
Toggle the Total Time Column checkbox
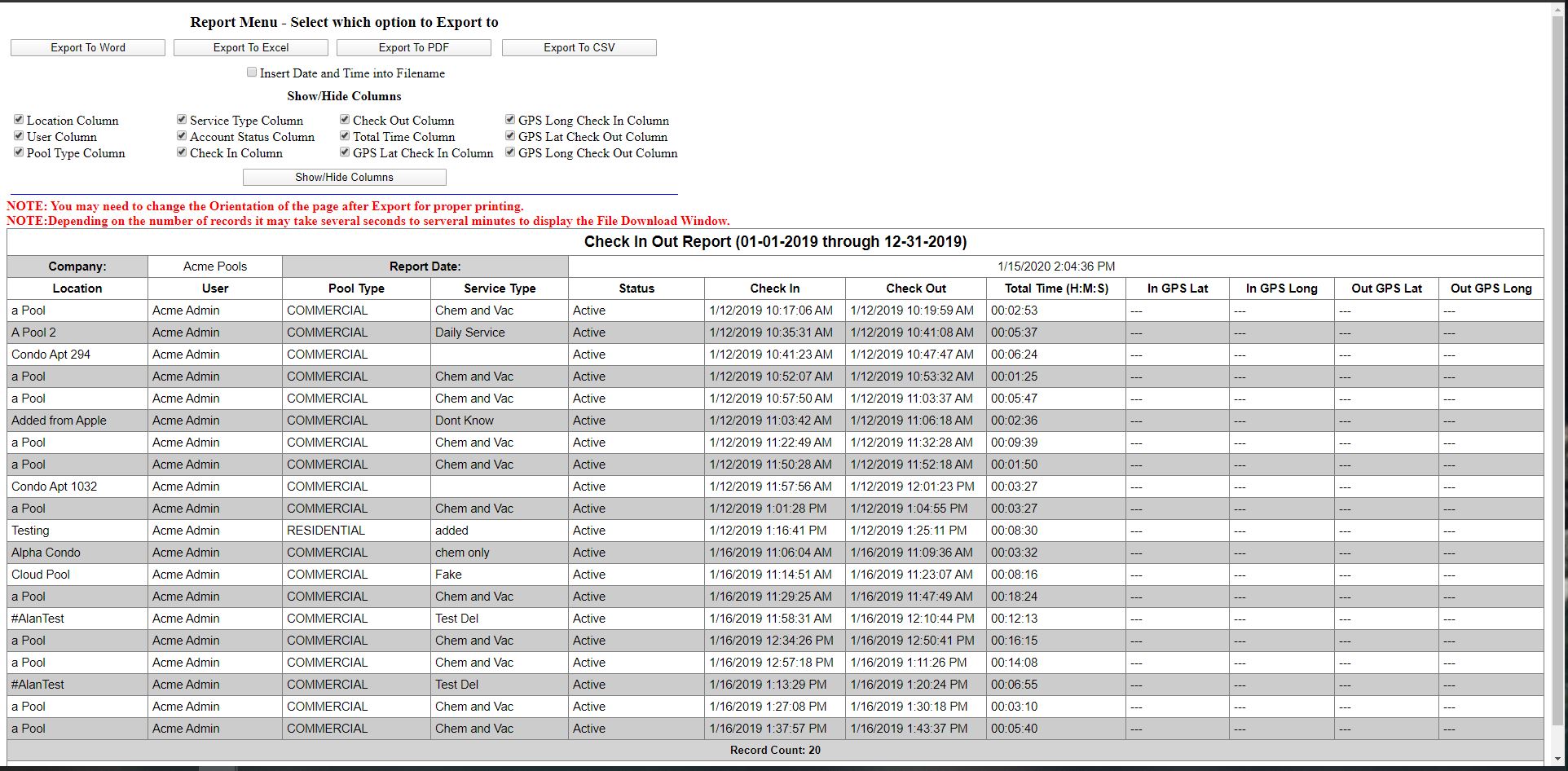click(x=345, y=136)
